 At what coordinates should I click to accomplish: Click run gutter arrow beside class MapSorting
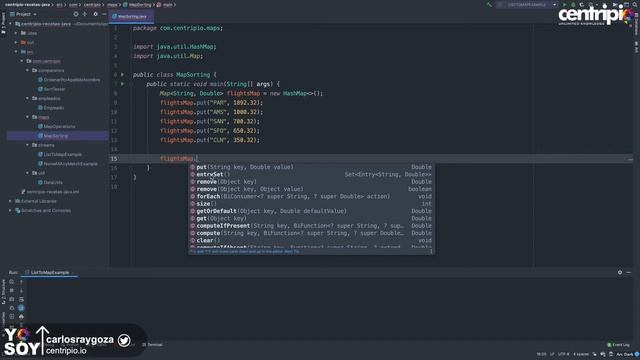(x=122, y=75)
